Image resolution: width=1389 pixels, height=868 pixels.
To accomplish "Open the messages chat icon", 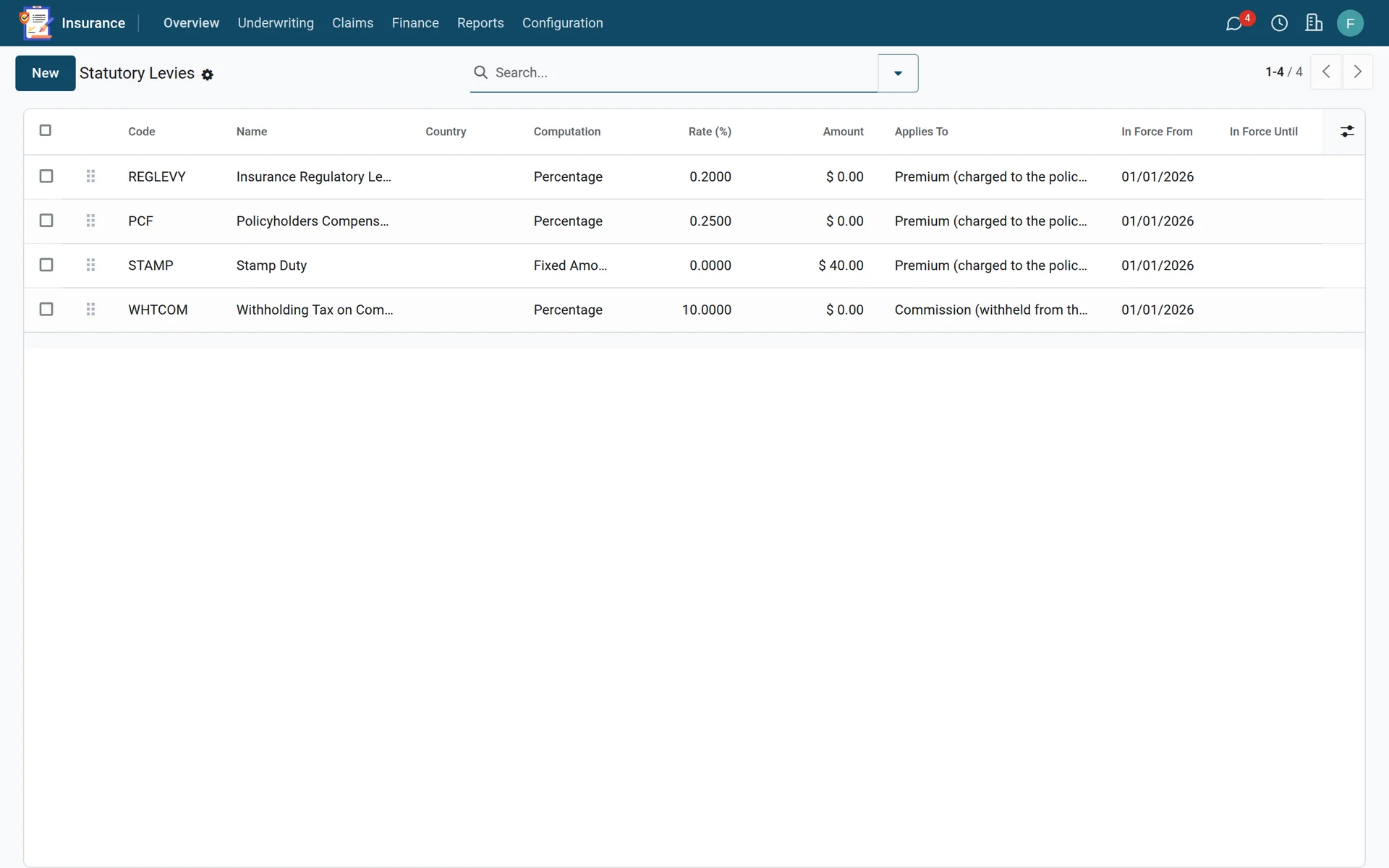I will [x=1234, y=23].
